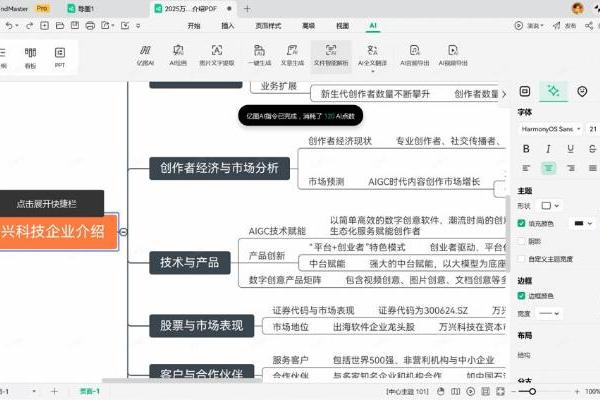Click the 发布 publish button
The image size is (600, 400).
click(565, 26)
